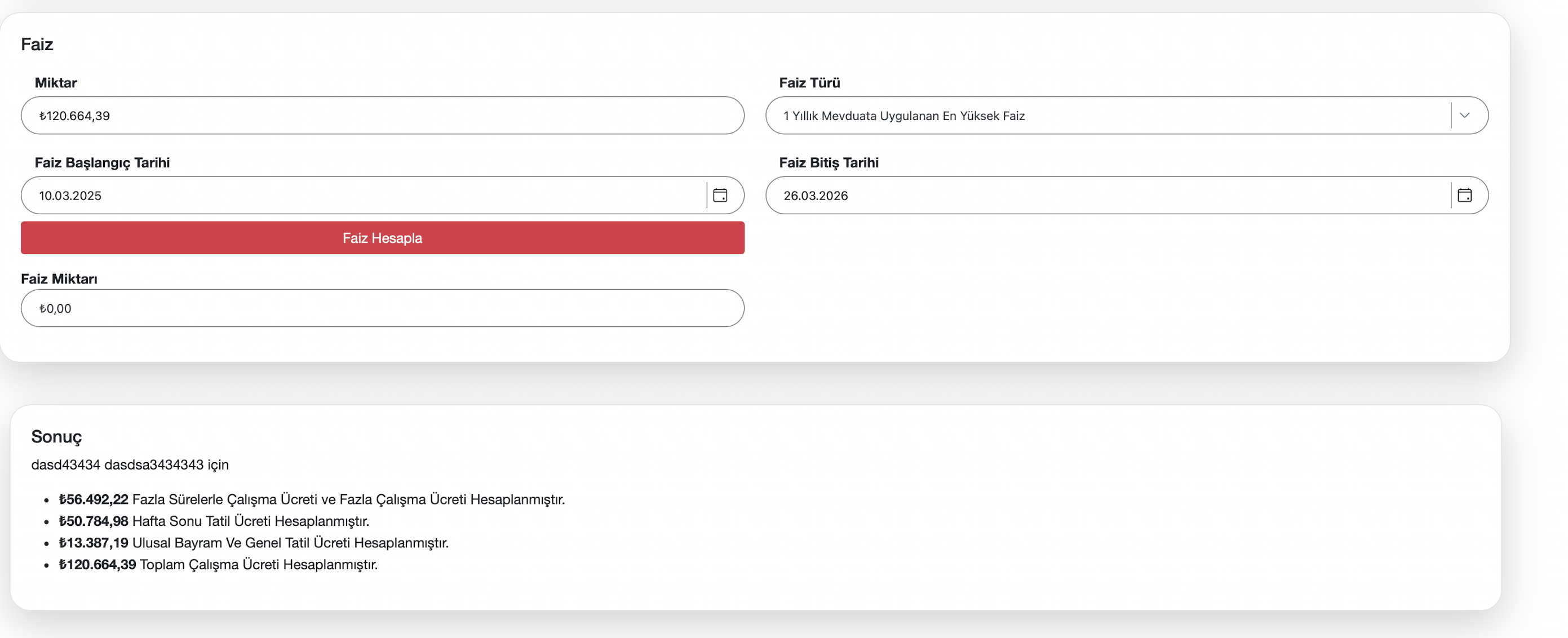Click the Faiz Başlangıç Tarihi label
Viewport: 1568px width, 638px height.
coord(102,162)
